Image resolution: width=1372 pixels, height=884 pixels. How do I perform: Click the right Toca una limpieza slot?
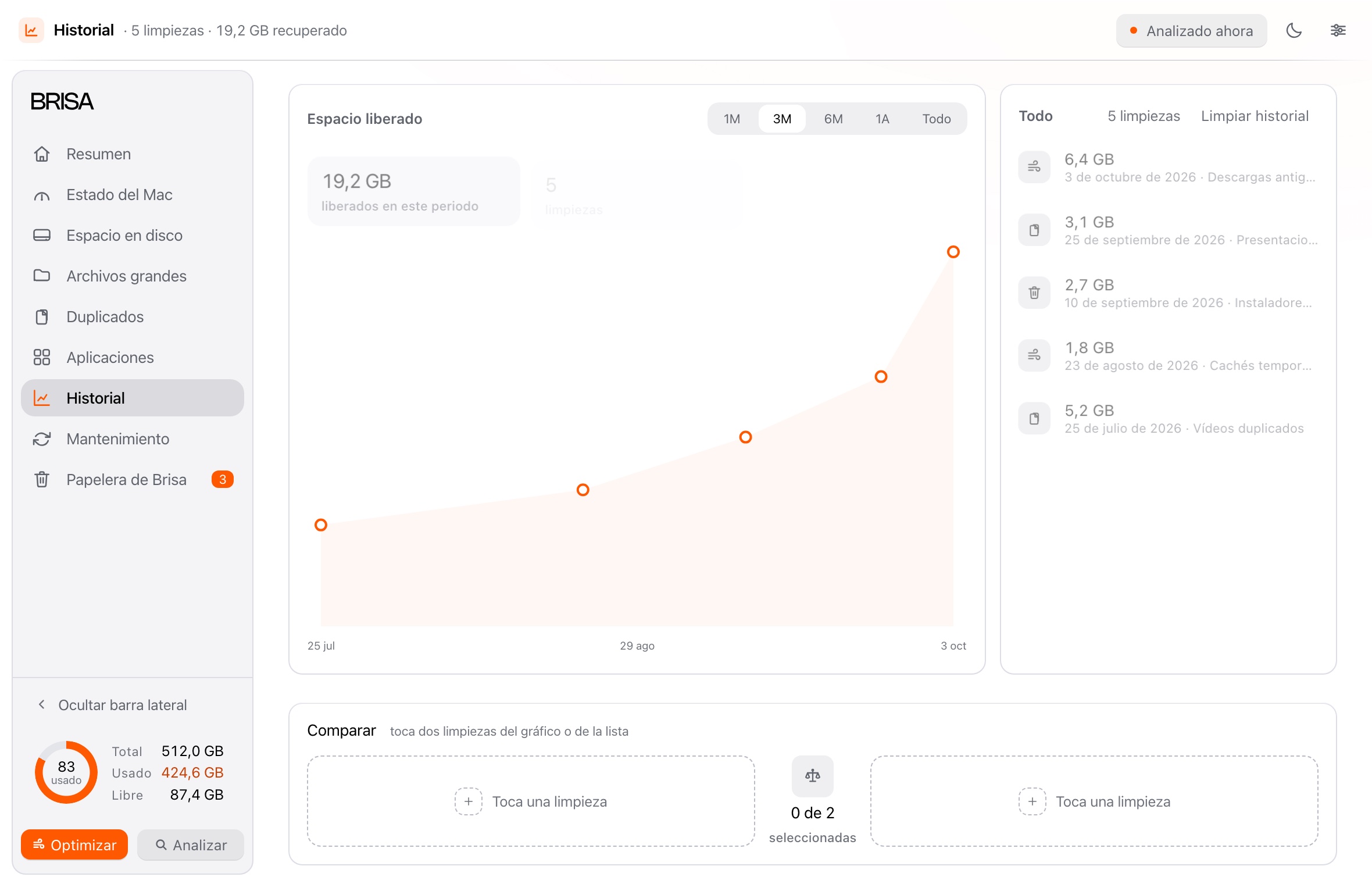[1094, 801]
